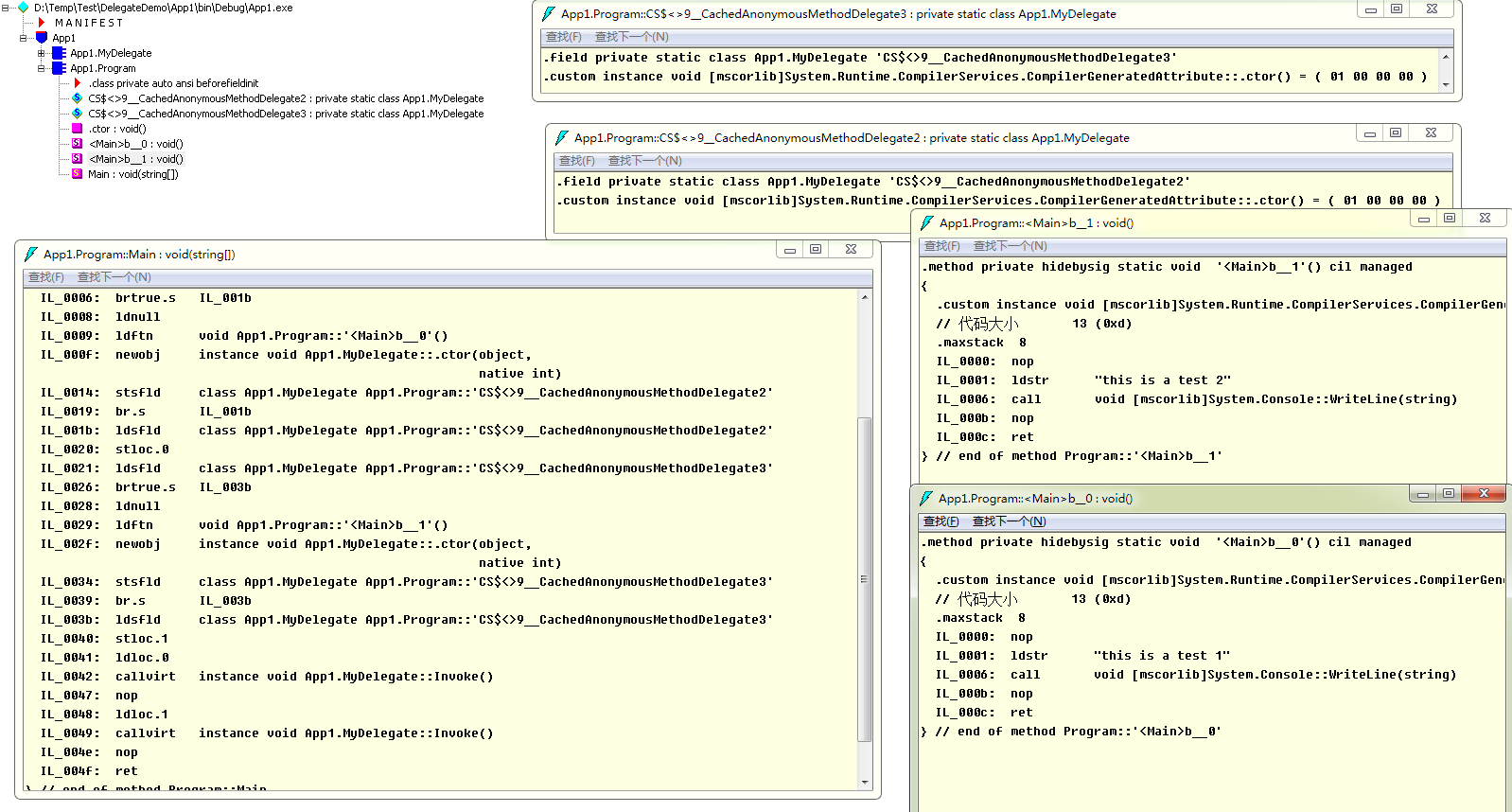Collapse the App1 namespace node
The image size is (1512, 812).
(24, 38)
